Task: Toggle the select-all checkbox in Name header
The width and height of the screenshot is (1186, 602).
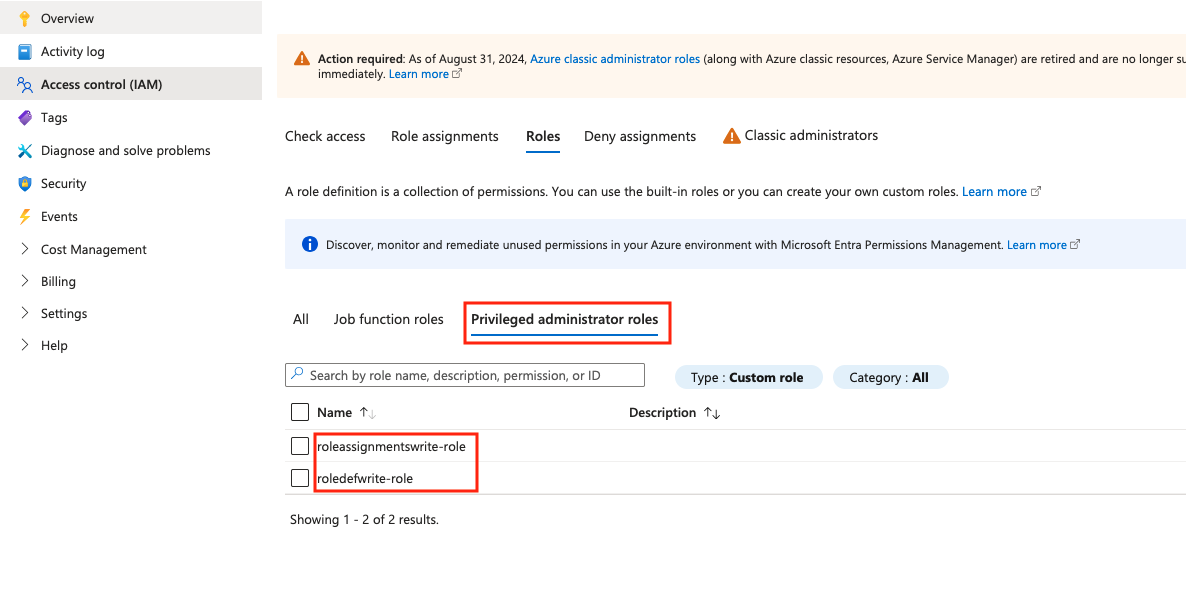Action: click(300, 412)
